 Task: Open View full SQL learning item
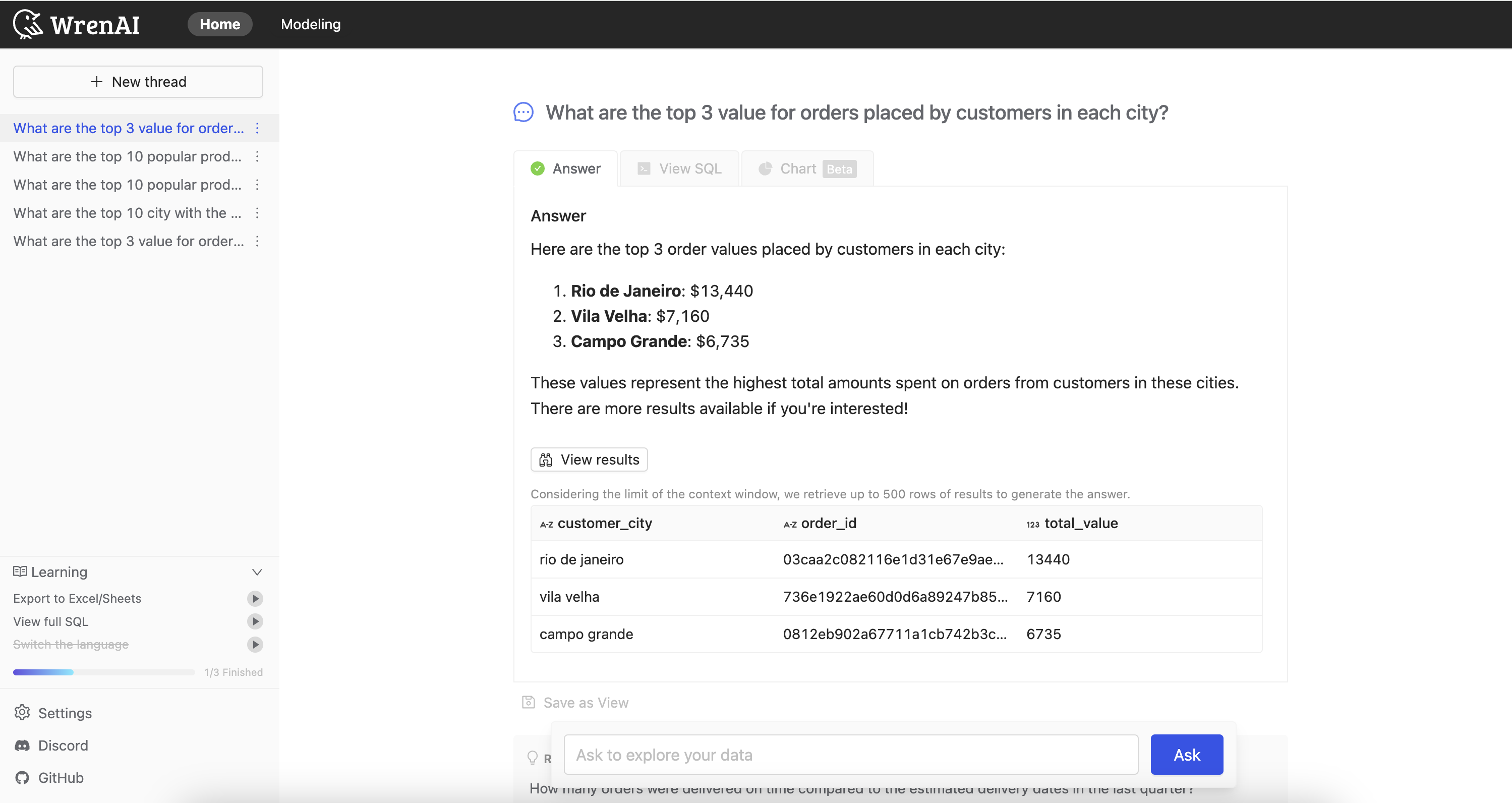[x=50, y=621]
